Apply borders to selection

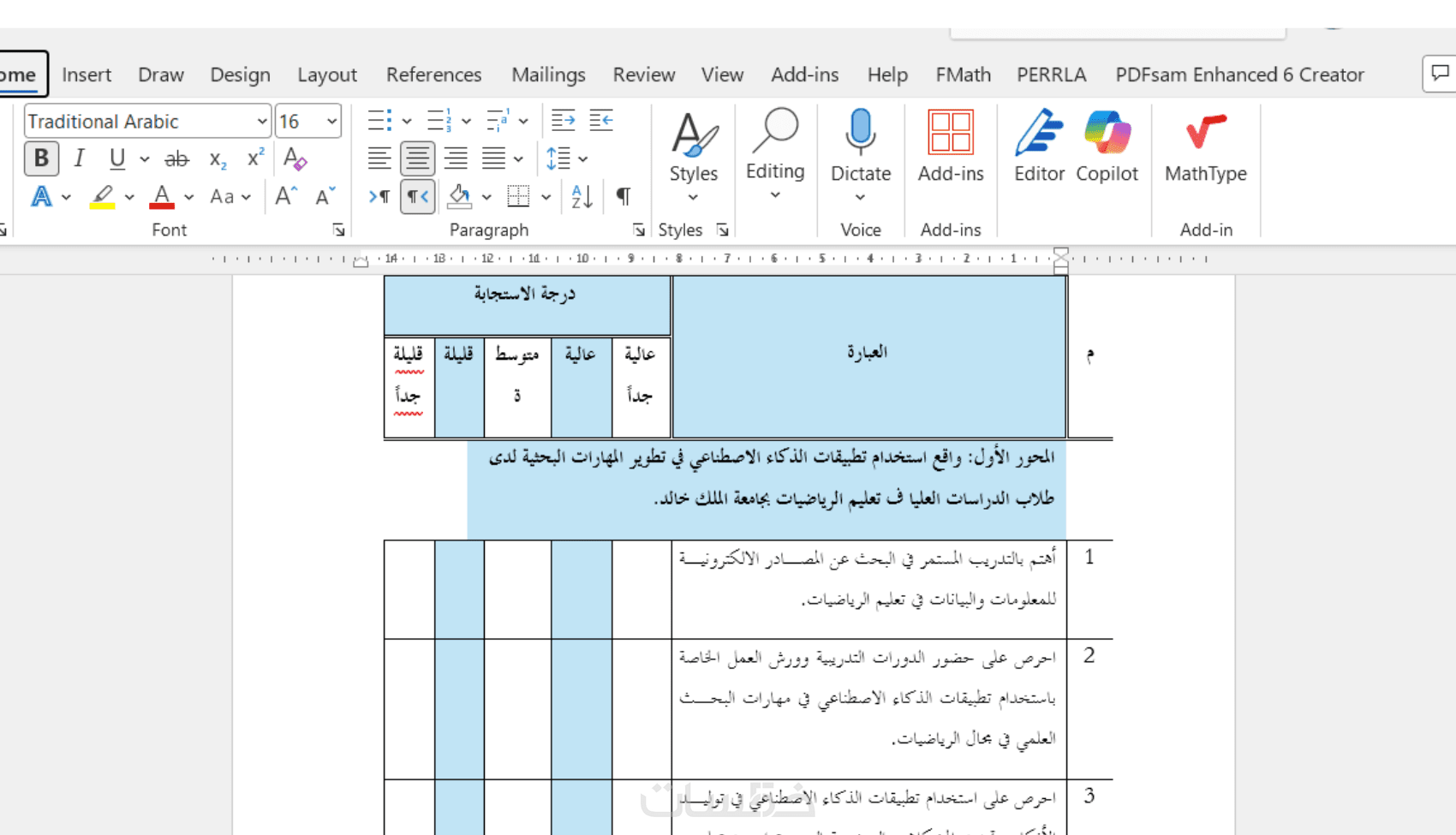[x=519, y=197]
